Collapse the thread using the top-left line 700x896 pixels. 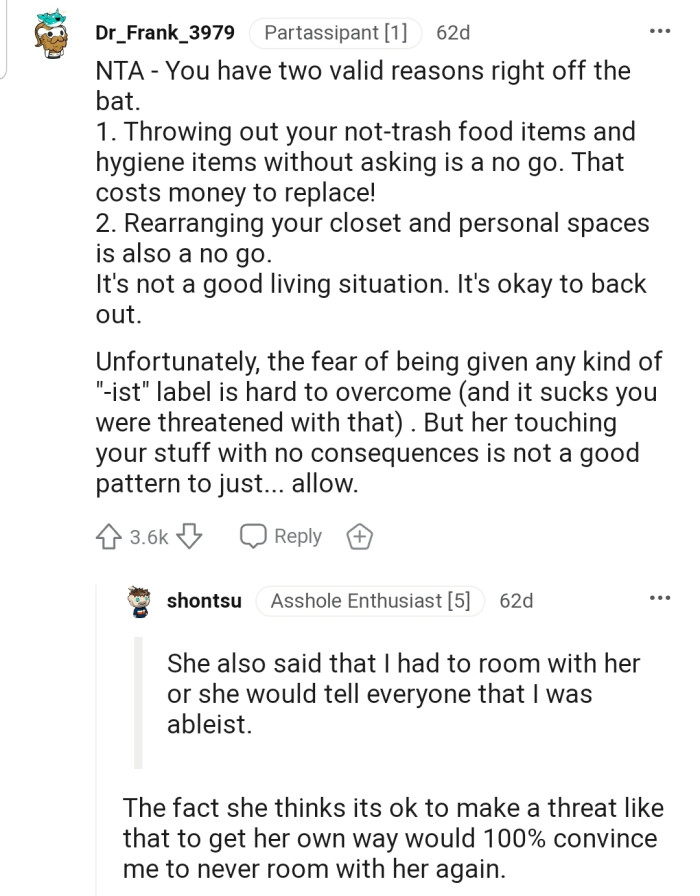click(5, 40)
